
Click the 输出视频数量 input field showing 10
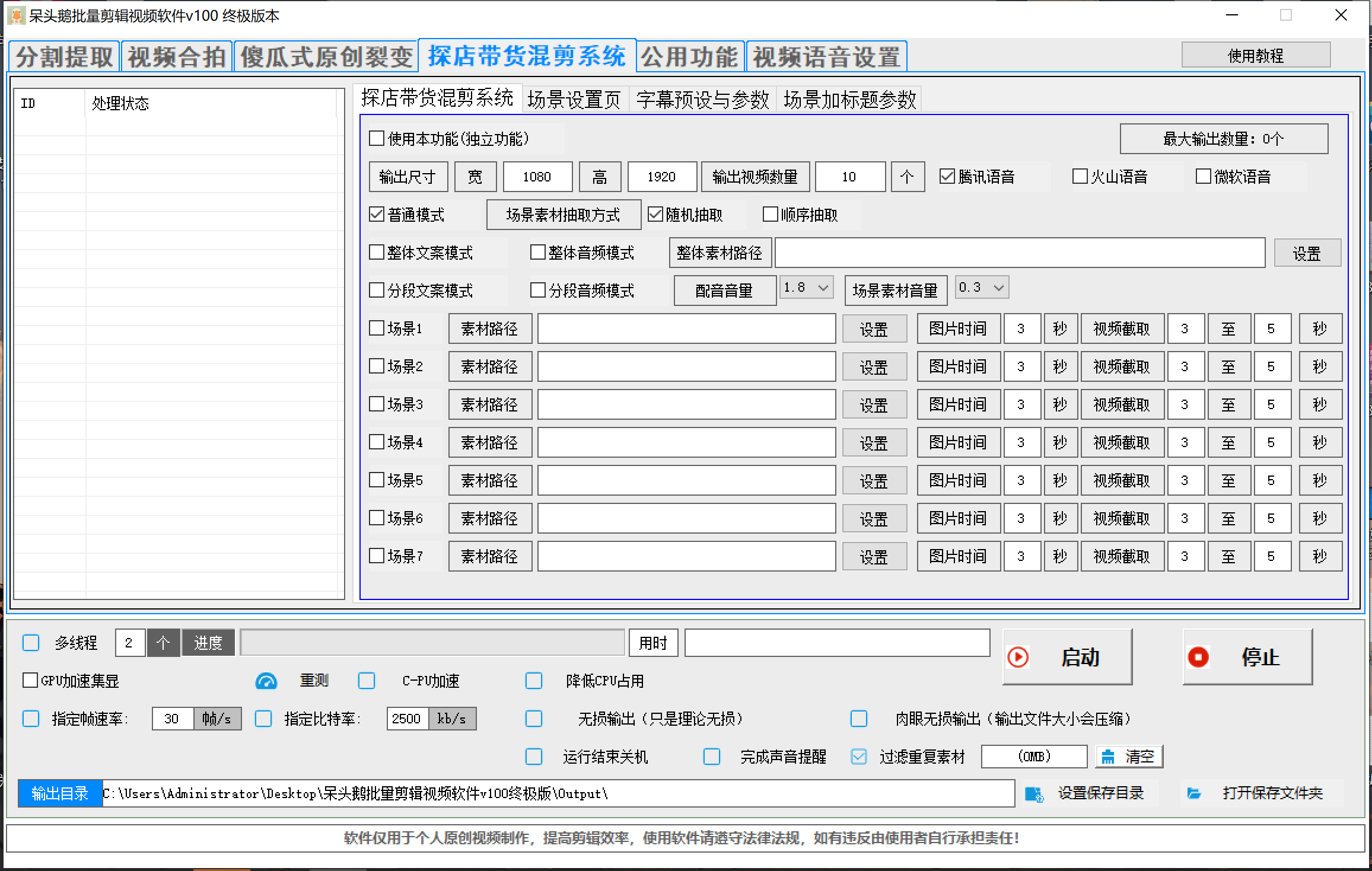[849, 177]
